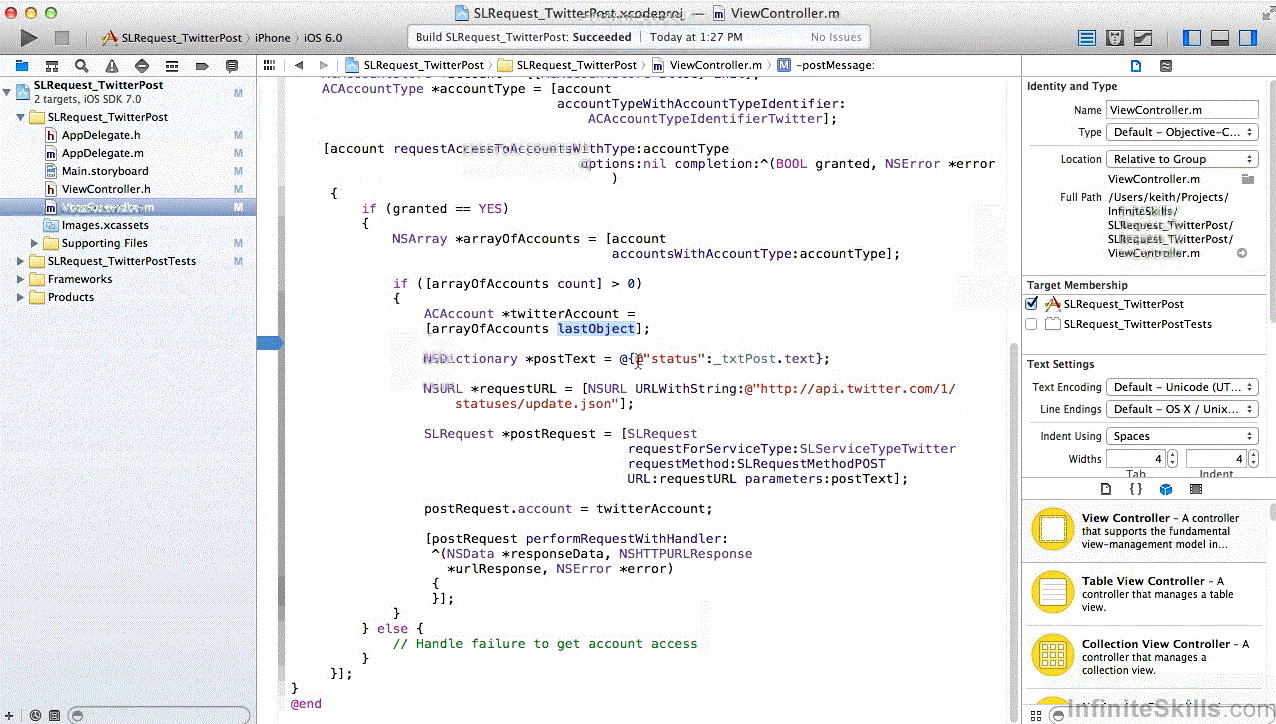Open the Project navigator tab
1276x724 pixels.
[22, 66]
